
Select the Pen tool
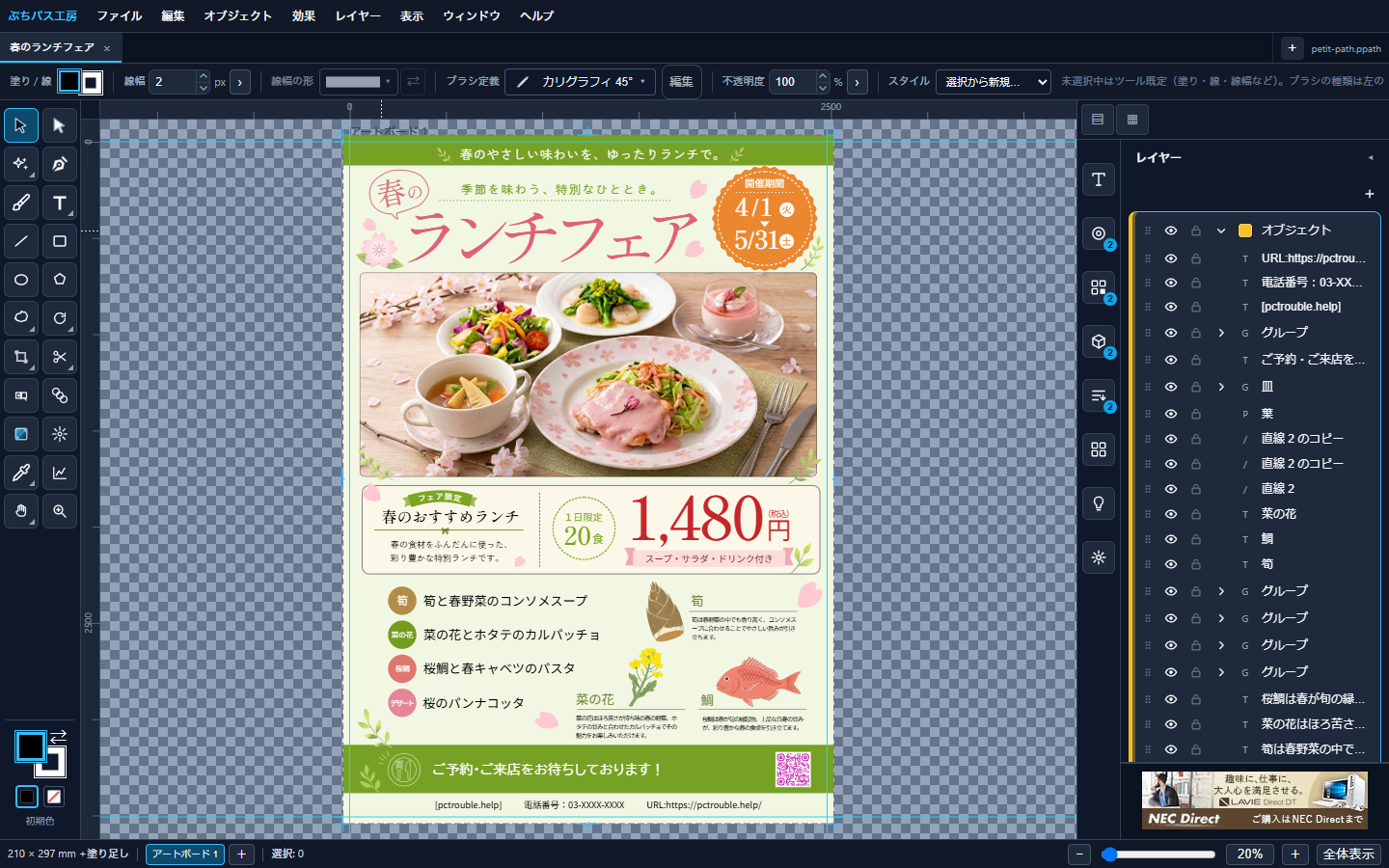[60, 164]
